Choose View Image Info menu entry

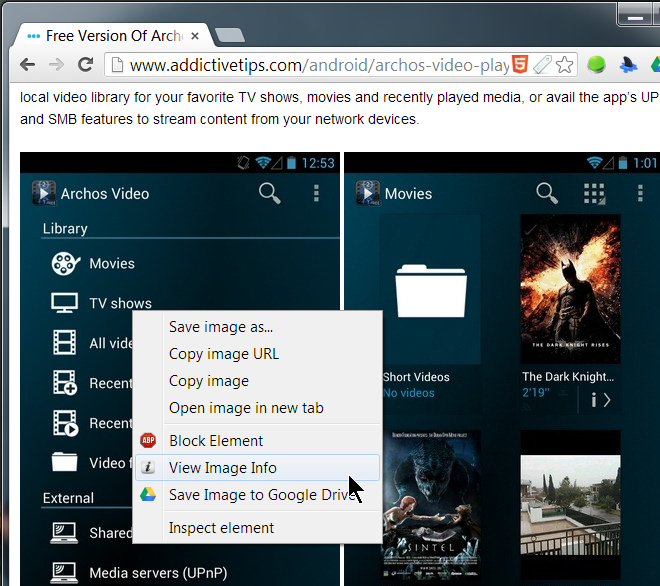pyautogui.click(x=257, y=468)
